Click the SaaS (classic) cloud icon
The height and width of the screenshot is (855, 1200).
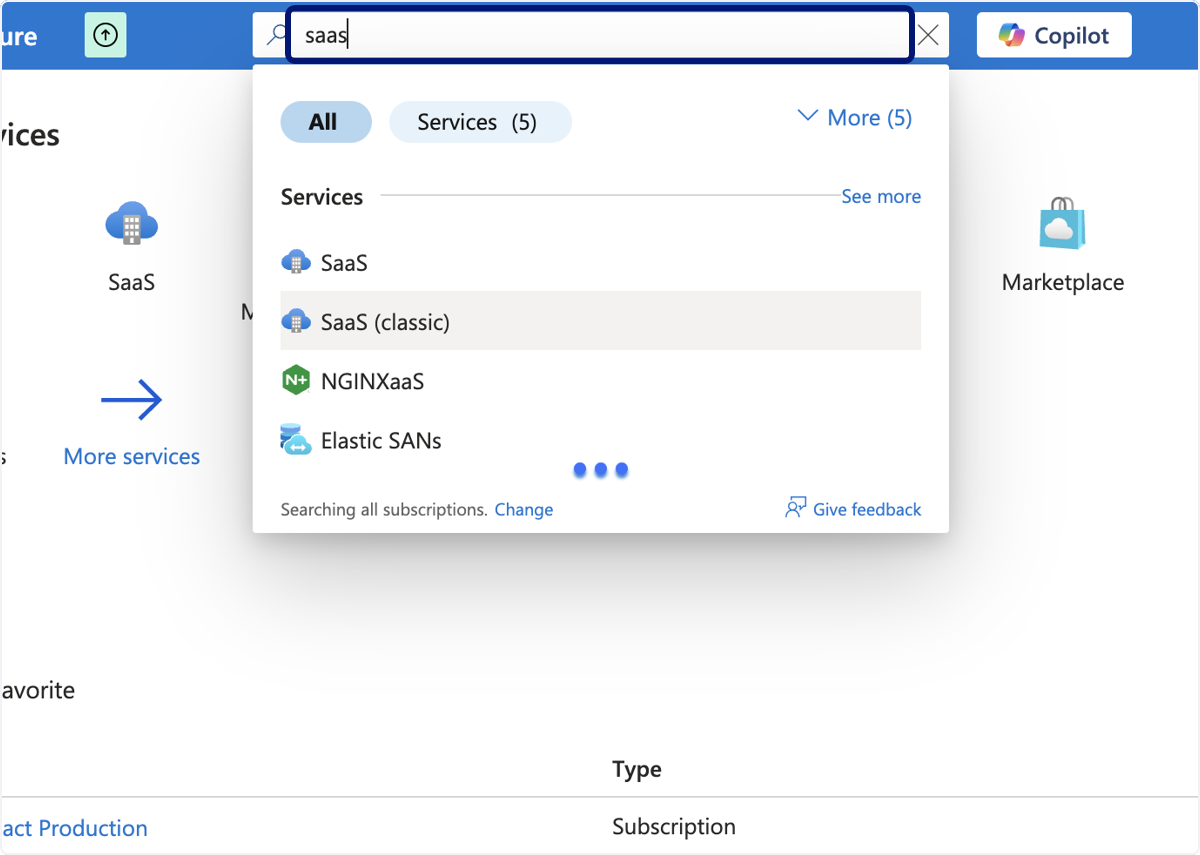[x=296, y=321]
